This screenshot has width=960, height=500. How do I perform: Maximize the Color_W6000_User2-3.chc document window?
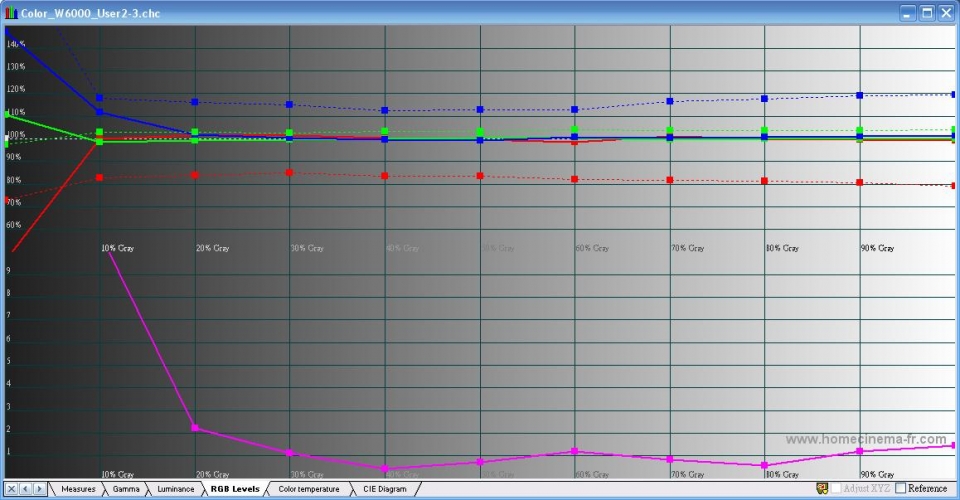[927, 13]
